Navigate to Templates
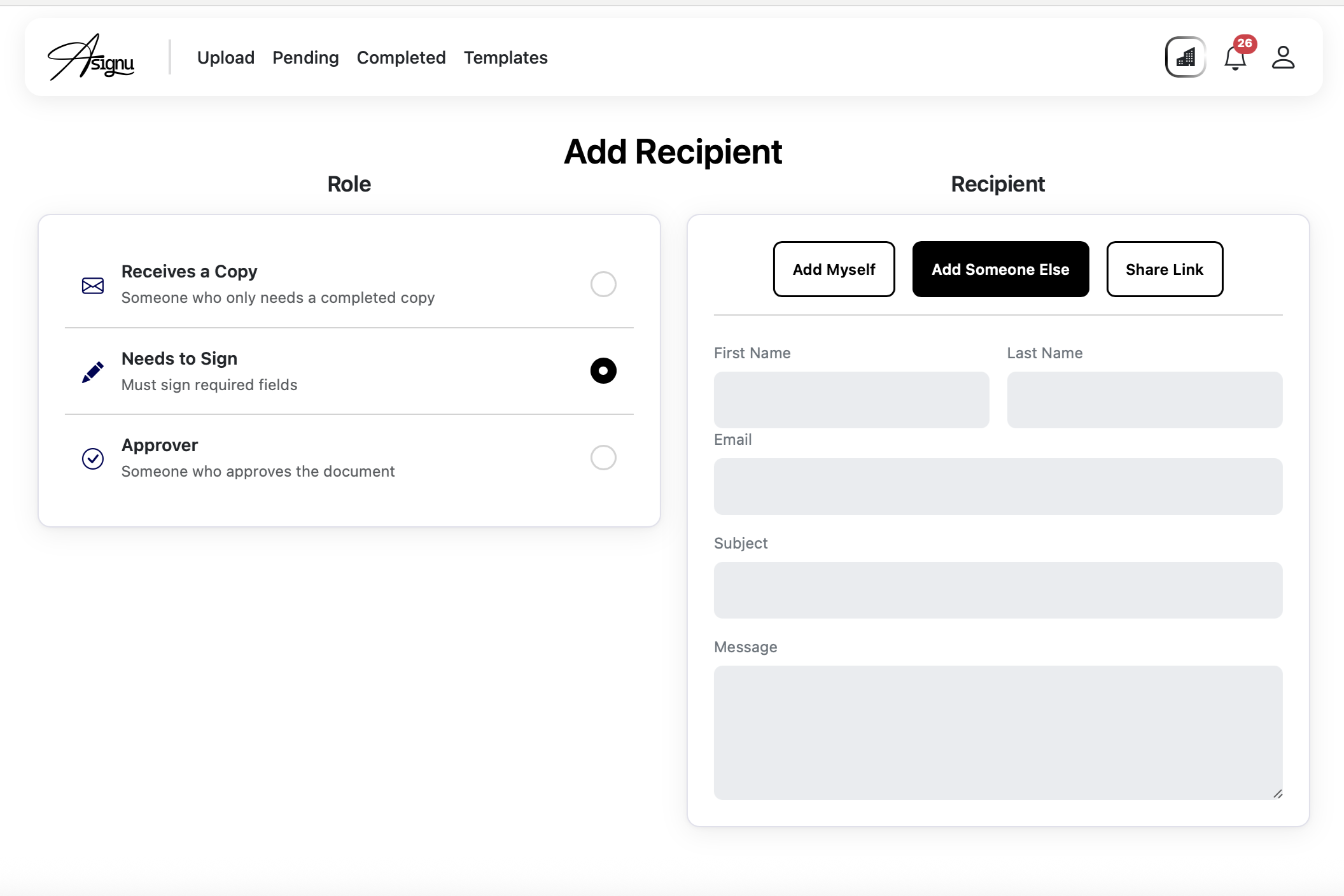1344x896 pixels. (505, 57)
